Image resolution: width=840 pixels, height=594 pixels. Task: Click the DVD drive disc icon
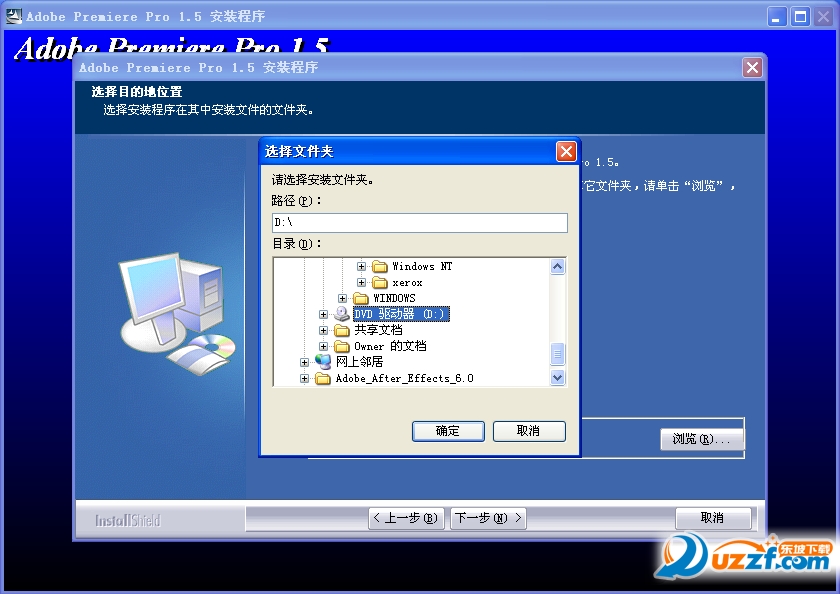pos(342,314)
